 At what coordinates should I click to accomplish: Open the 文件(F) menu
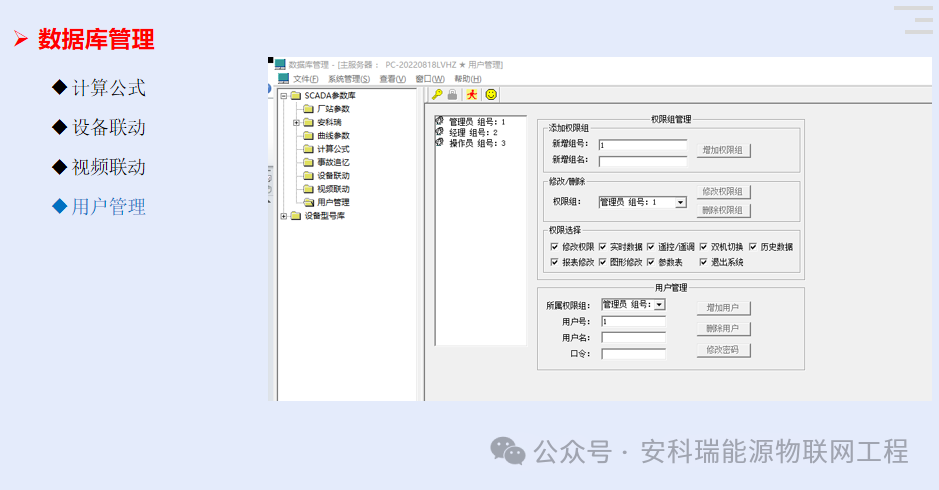pos(306,79)
